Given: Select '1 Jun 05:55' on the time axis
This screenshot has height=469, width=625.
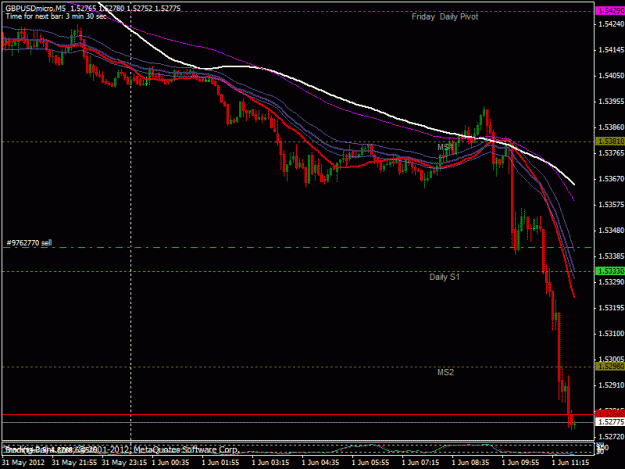Looking at the screenshot, I should click(x=370, y=463).
